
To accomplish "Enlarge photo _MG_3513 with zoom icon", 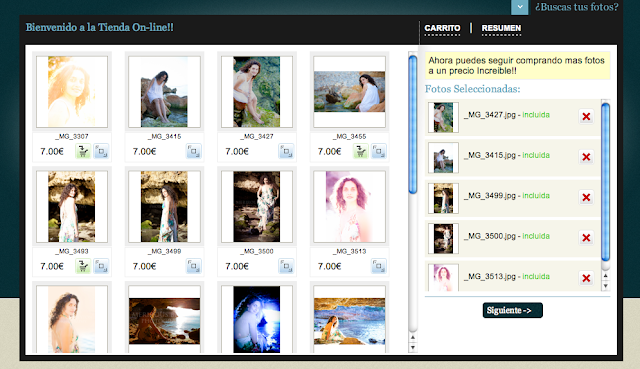I will tap(379, 266).
